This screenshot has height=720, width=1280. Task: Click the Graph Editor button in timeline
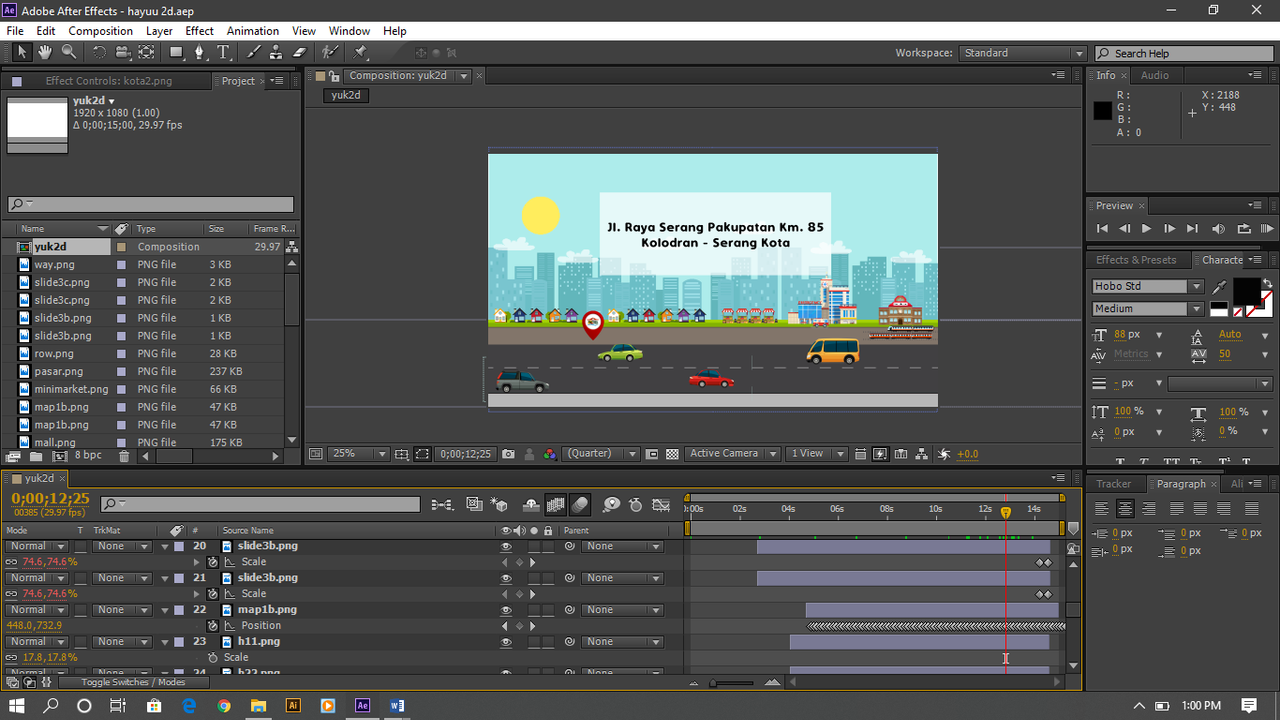661,505
